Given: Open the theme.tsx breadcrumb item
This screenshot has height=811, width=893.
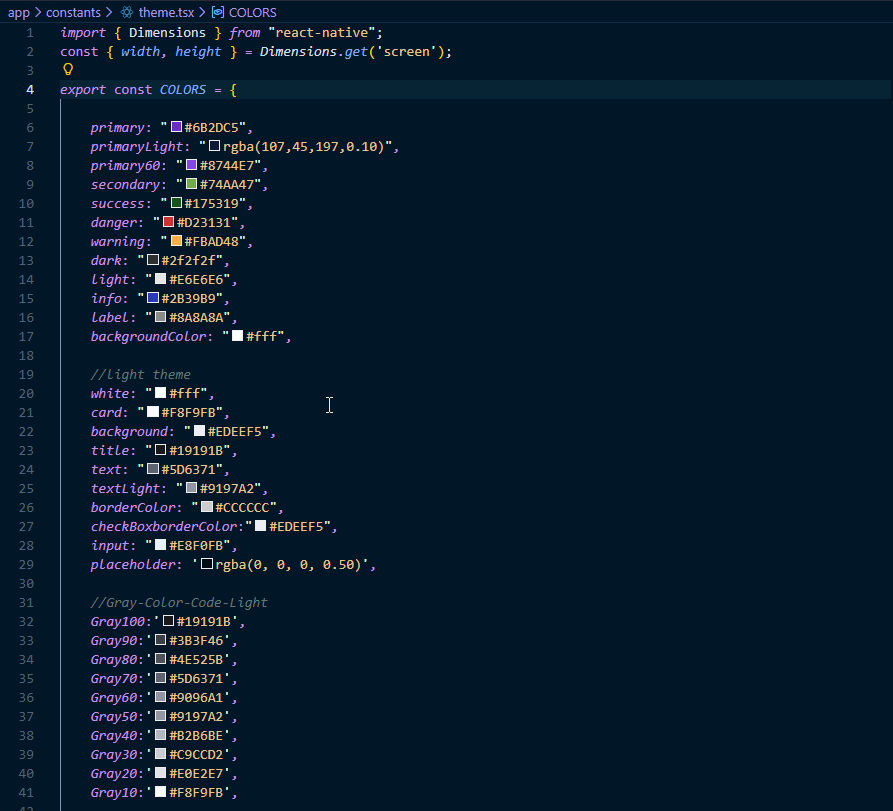Looking at the screenshot, I should pos(167,13).
